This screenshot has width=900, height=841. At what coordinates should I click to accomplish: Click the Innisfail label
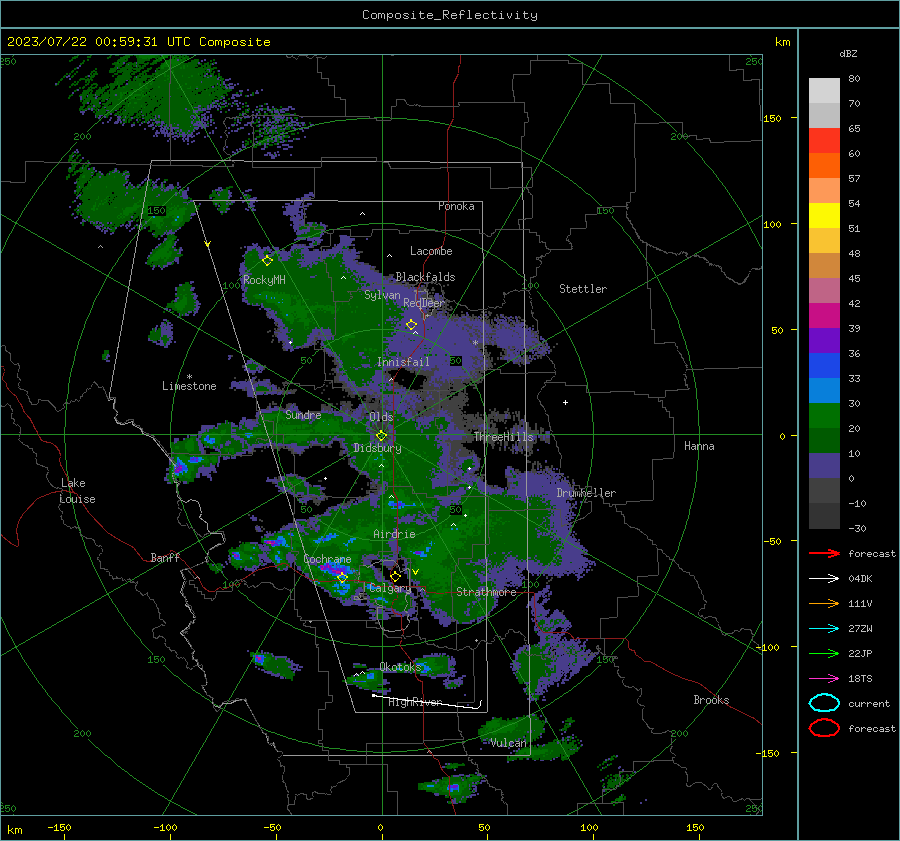point(403,362)
